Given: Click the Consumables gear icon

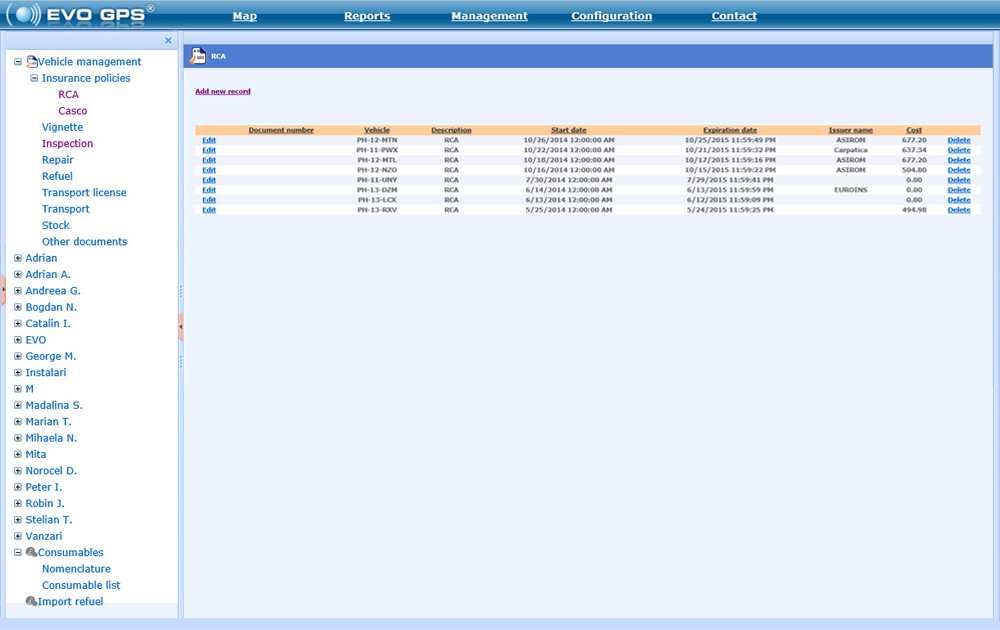Looking at the screenshot, I should point(31,552).
